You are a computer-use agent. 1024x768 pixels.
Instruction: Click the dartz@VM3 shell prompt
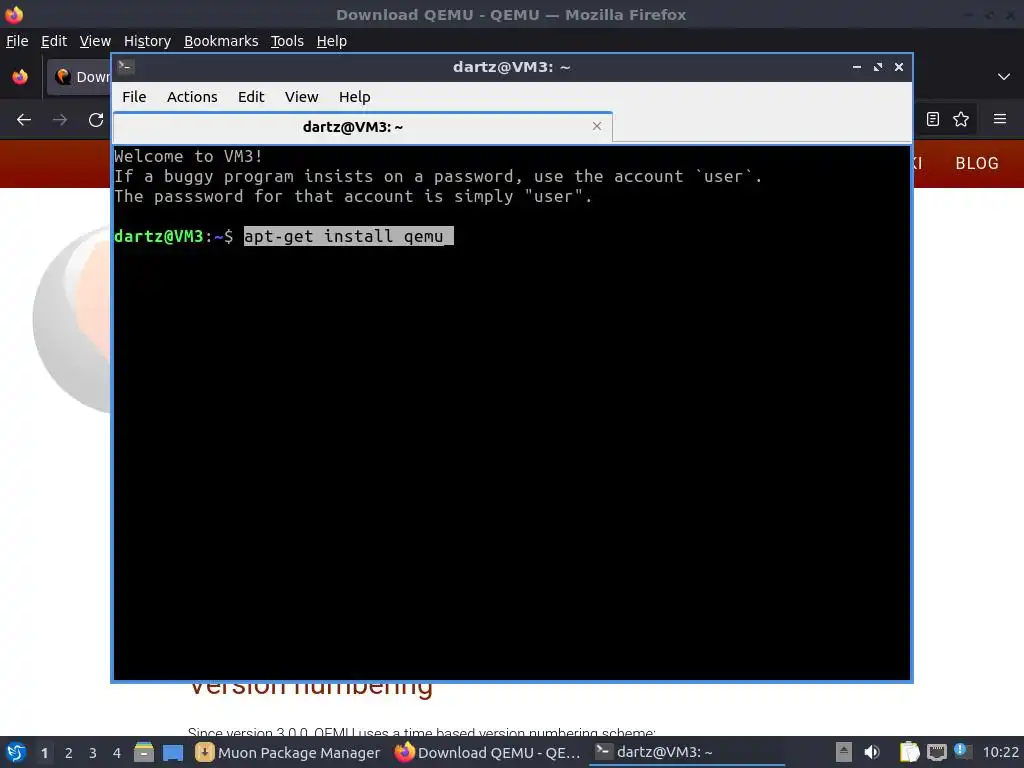[x=173, y=236]
